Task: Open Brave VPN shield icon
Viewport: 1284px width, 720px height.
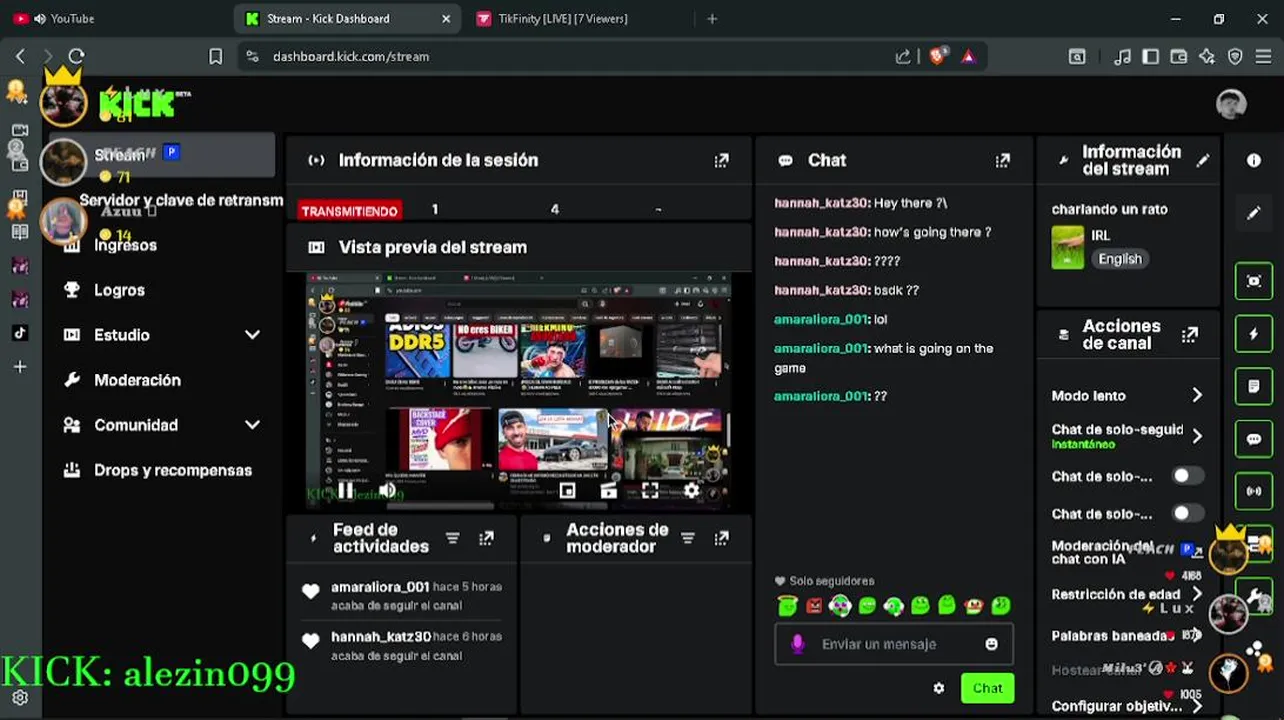Action: click(1235, 57)
